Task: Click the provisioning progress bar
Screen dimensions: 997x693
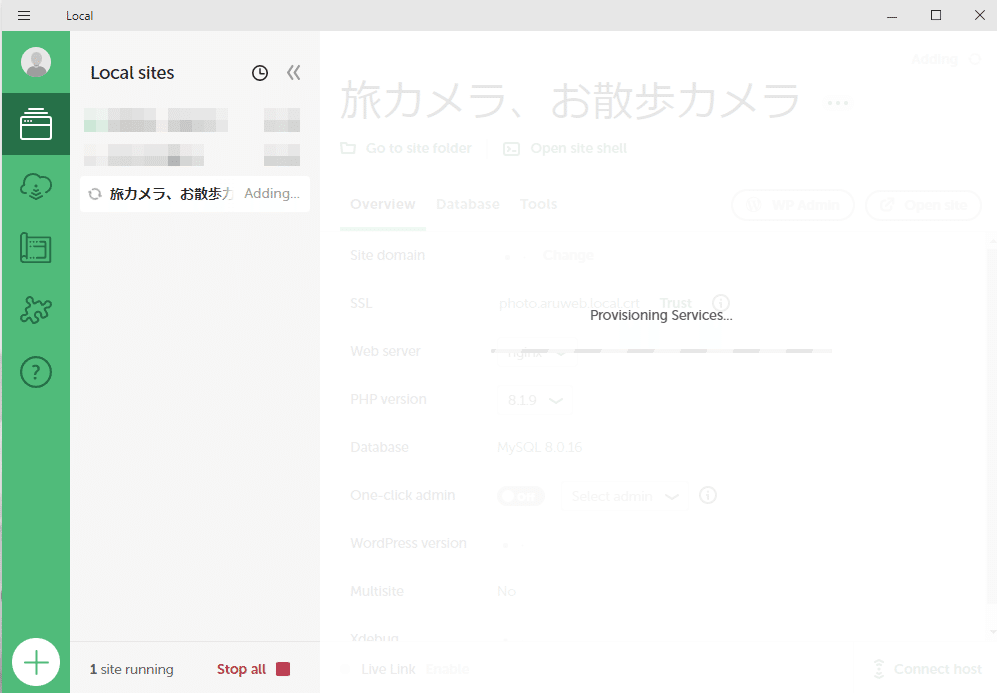Action: coord(661,350)
